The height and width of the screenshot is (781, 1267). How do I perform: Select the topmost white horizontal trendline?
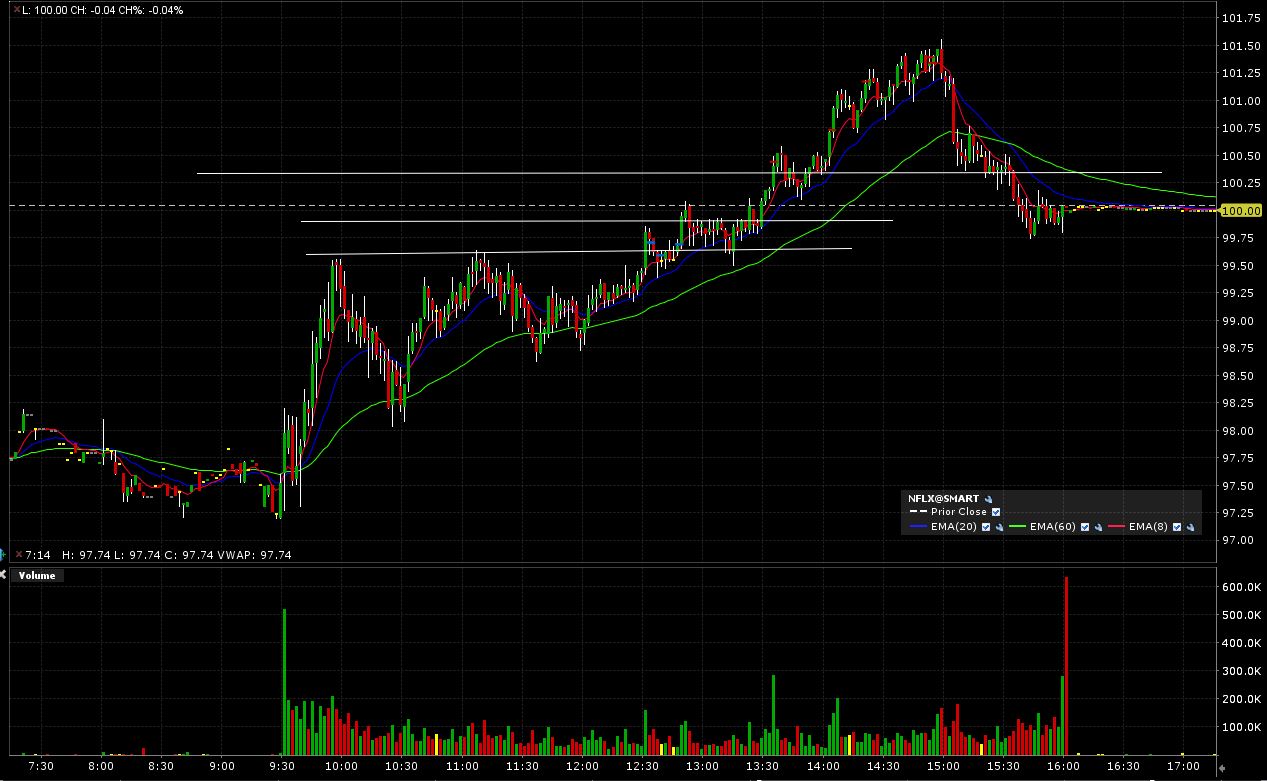pos(679,173)
